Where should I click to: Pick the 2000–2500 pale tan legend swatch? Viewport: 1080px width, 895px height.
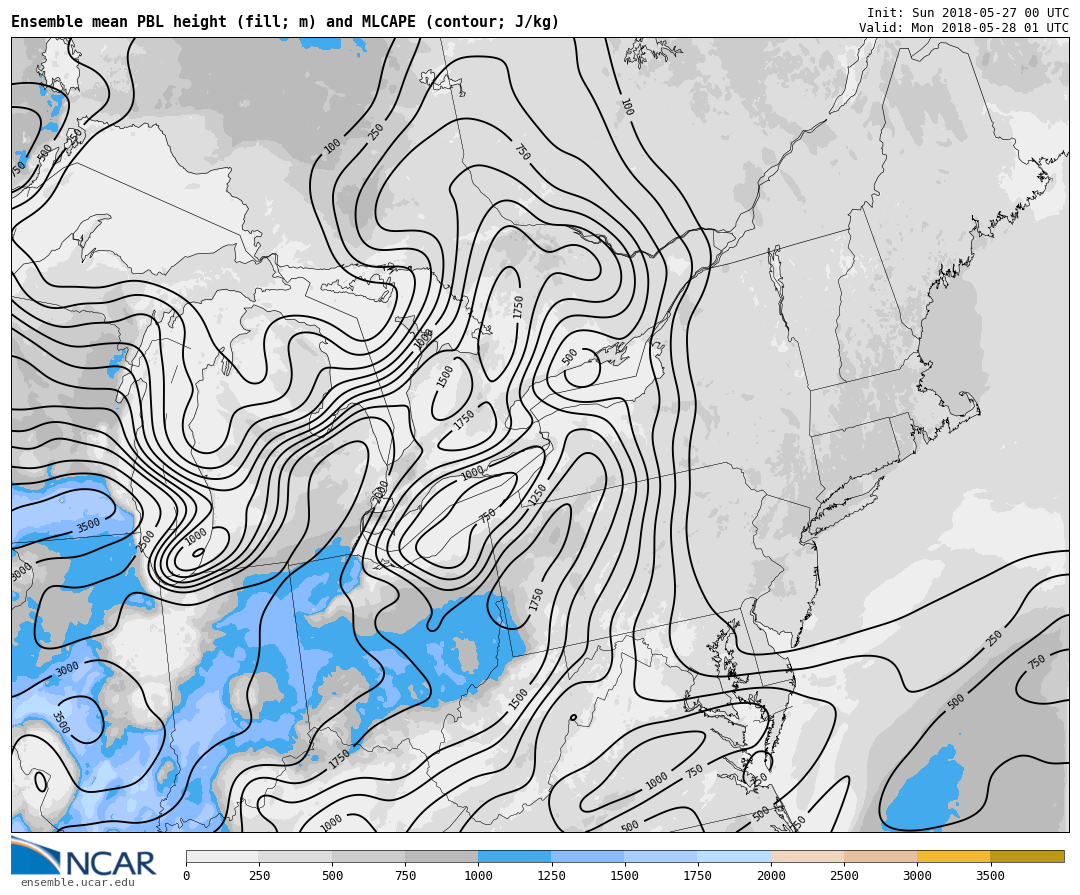[807, 856]
